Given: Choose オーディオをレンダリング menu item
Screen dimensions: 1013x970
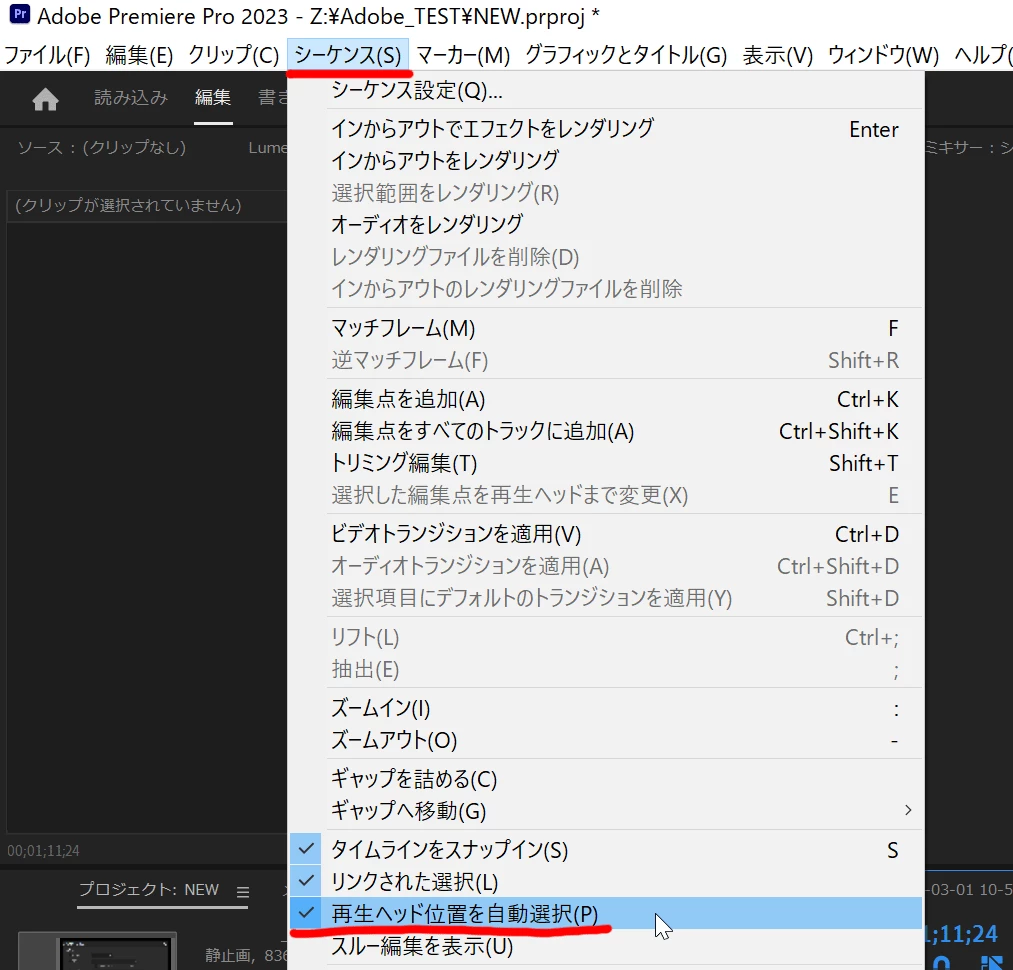Looking at the screenshot, I should 606,224.
